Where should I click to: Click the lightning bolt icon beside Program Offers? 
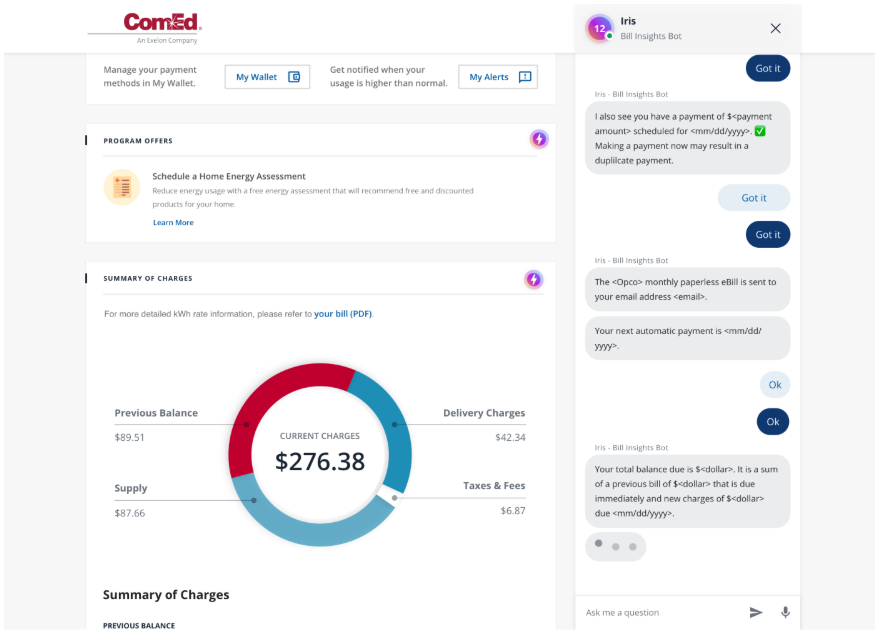(x=539, y=139)
